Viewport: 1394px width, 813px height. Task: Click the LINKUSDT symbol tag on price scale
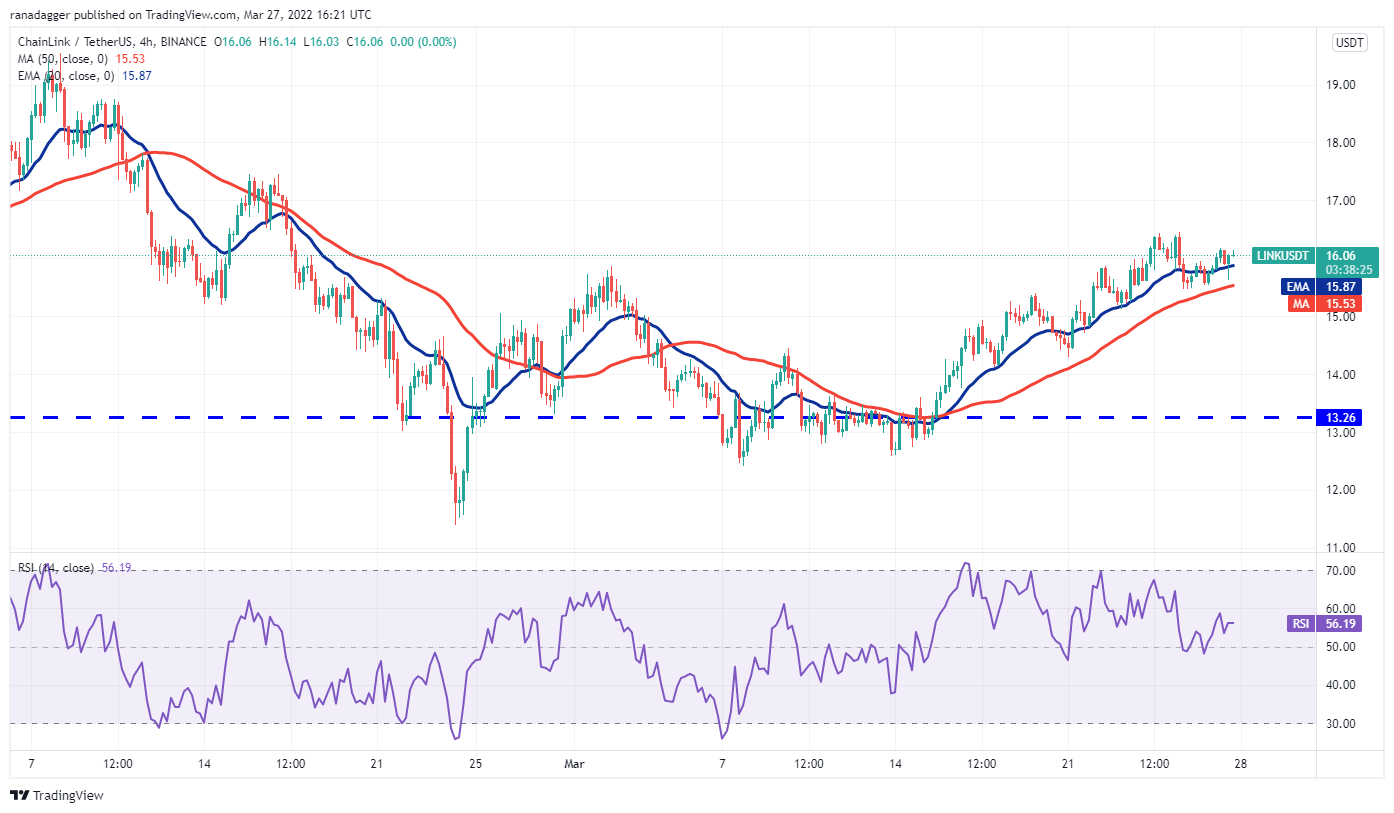point(1281,256)
